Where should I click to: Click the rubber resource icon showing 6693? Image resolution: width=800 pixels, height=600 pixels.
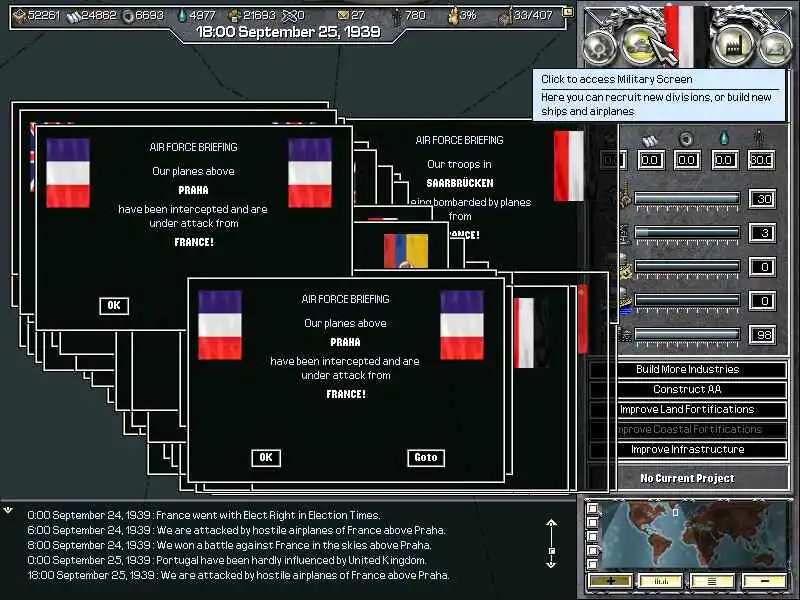pyautogui.click(x=128, y=16)
